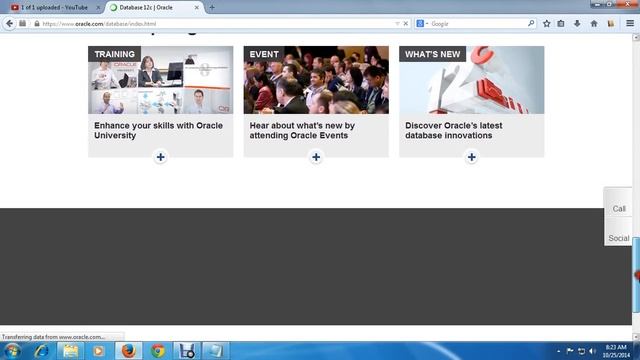The image size is (640, 360).
Task: Show bookmarks list icon
Action: (561, 24)
